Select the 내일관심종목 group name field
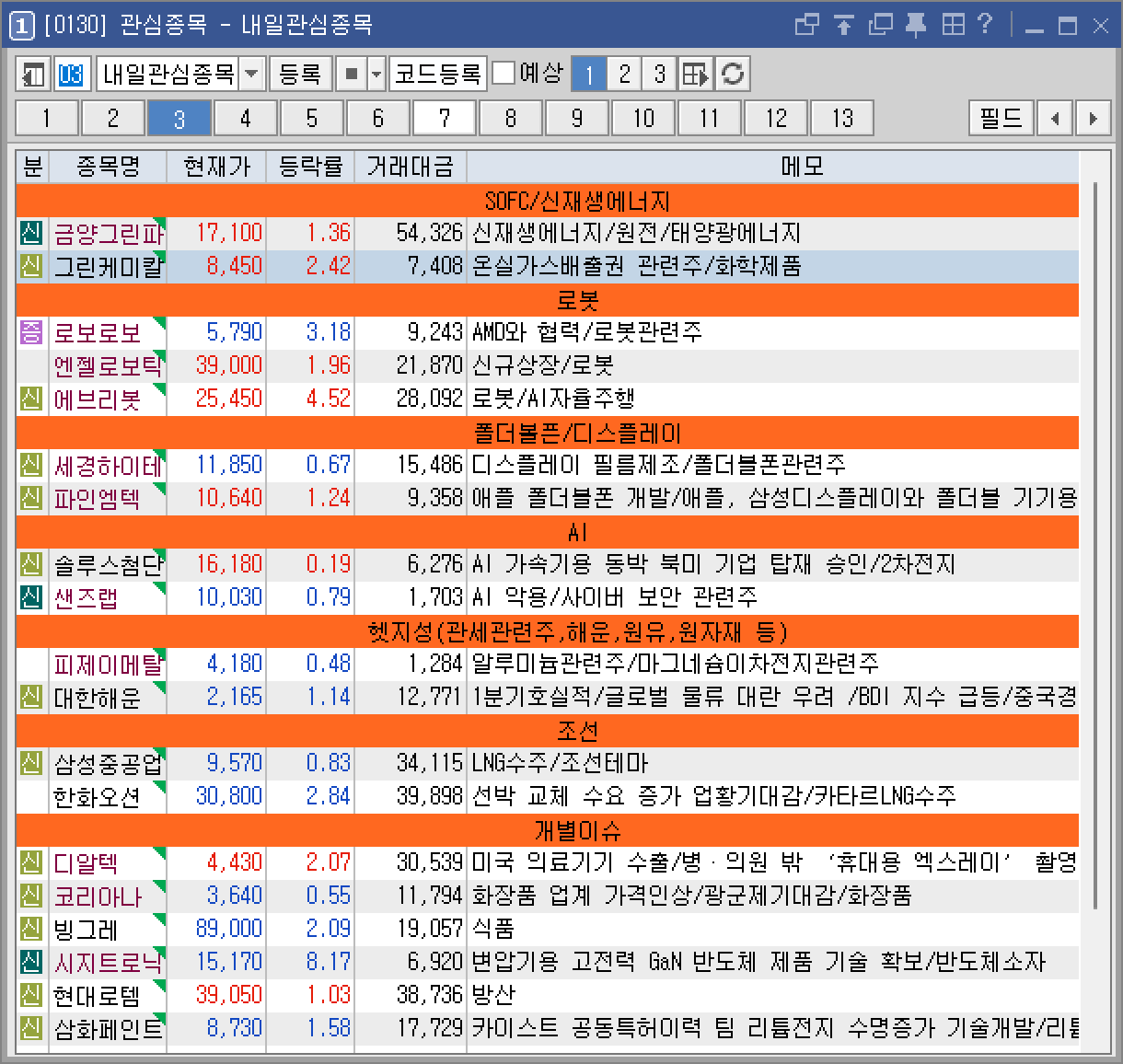Image resolution: width=1123 pixels, height=1064 pixels. [x=168, y=74]
